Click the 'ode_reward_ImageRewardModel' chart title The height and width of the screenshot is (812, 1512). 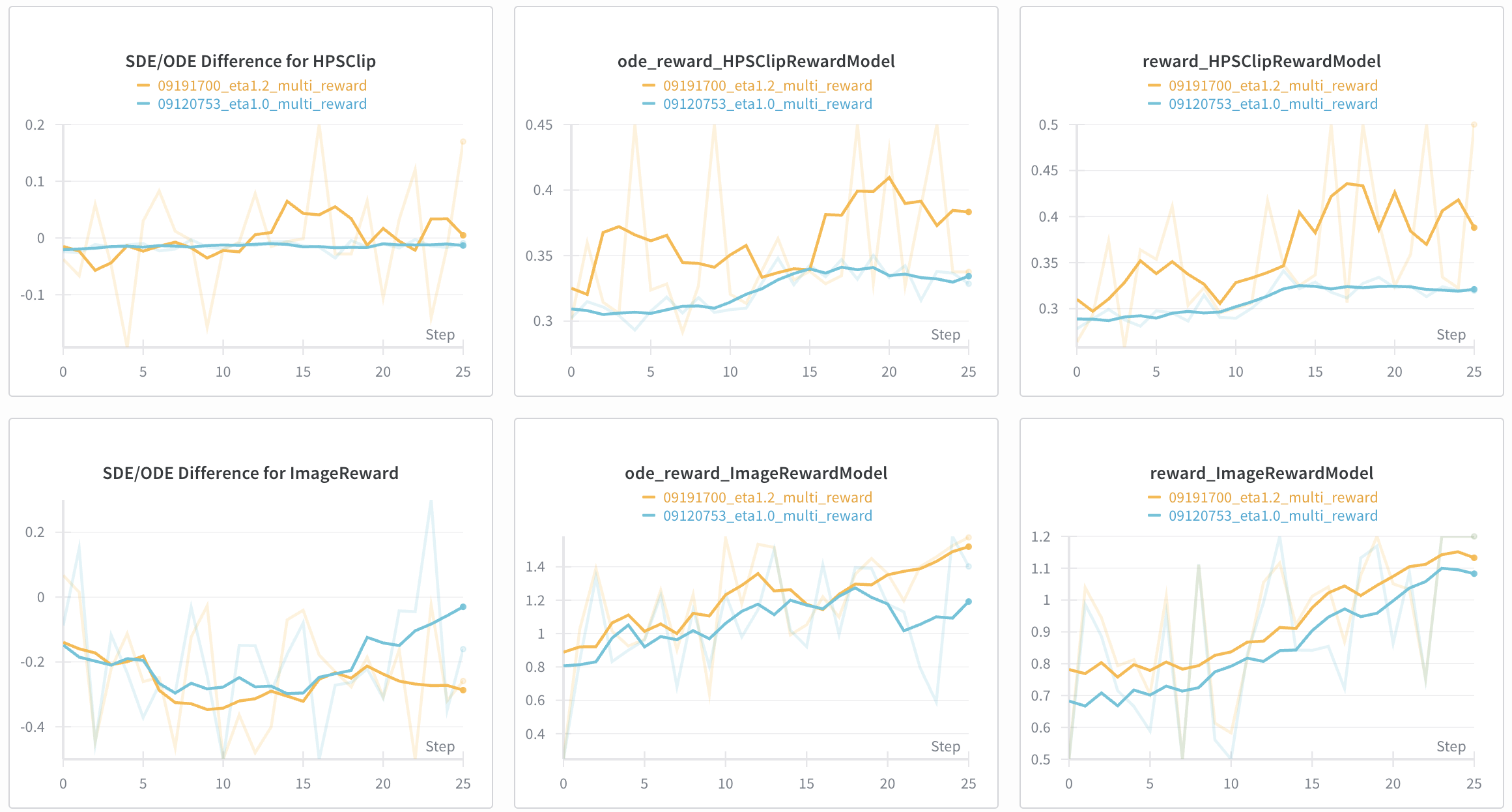(x=756, y=473)
